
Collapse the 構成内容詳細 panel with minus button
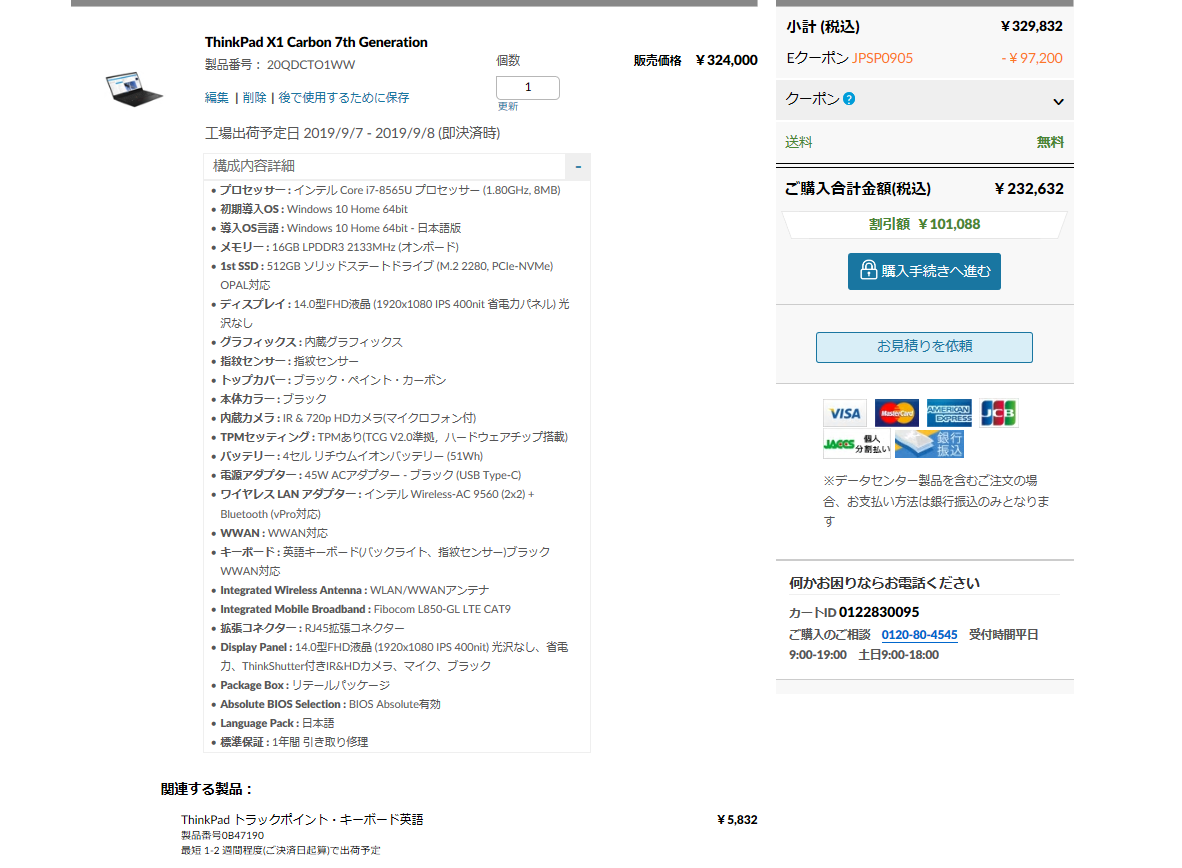coord(578,167)
